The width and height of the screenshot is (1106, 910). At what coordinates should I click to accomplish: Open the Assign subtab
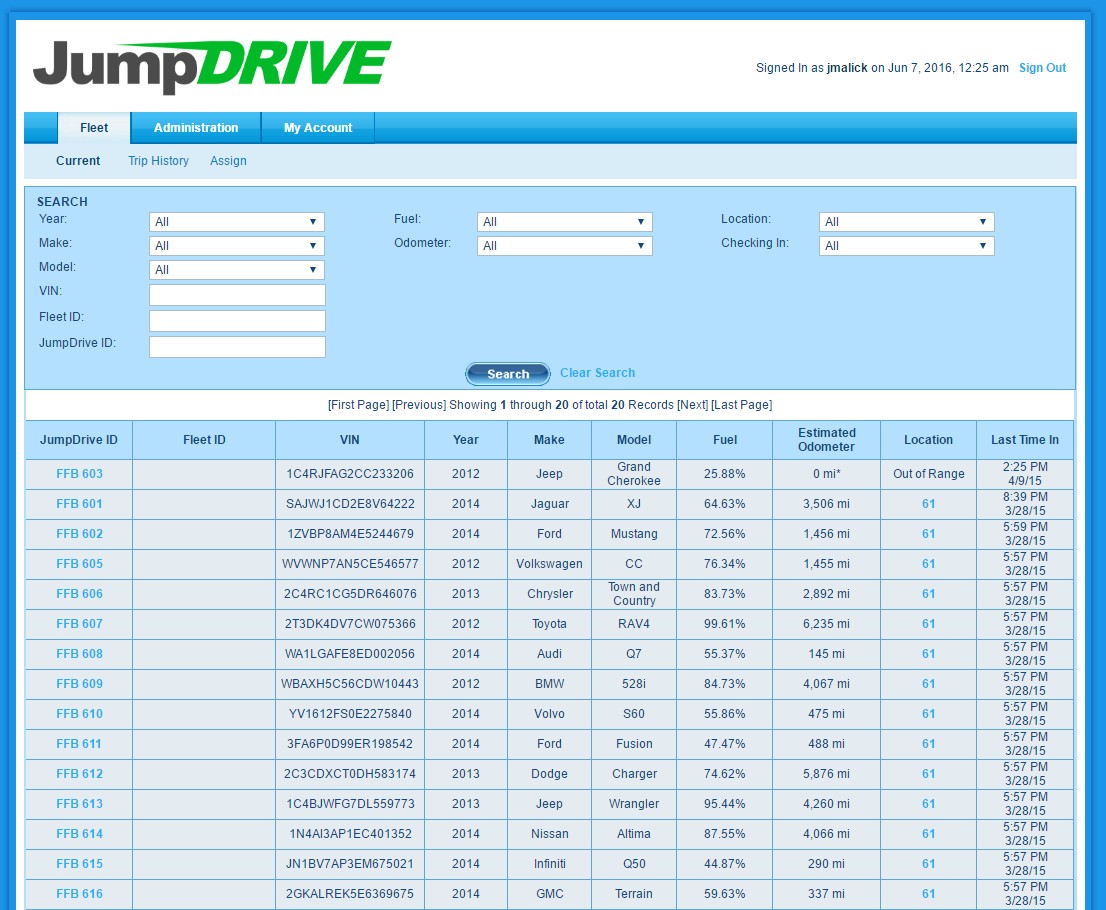click(228, 161)
